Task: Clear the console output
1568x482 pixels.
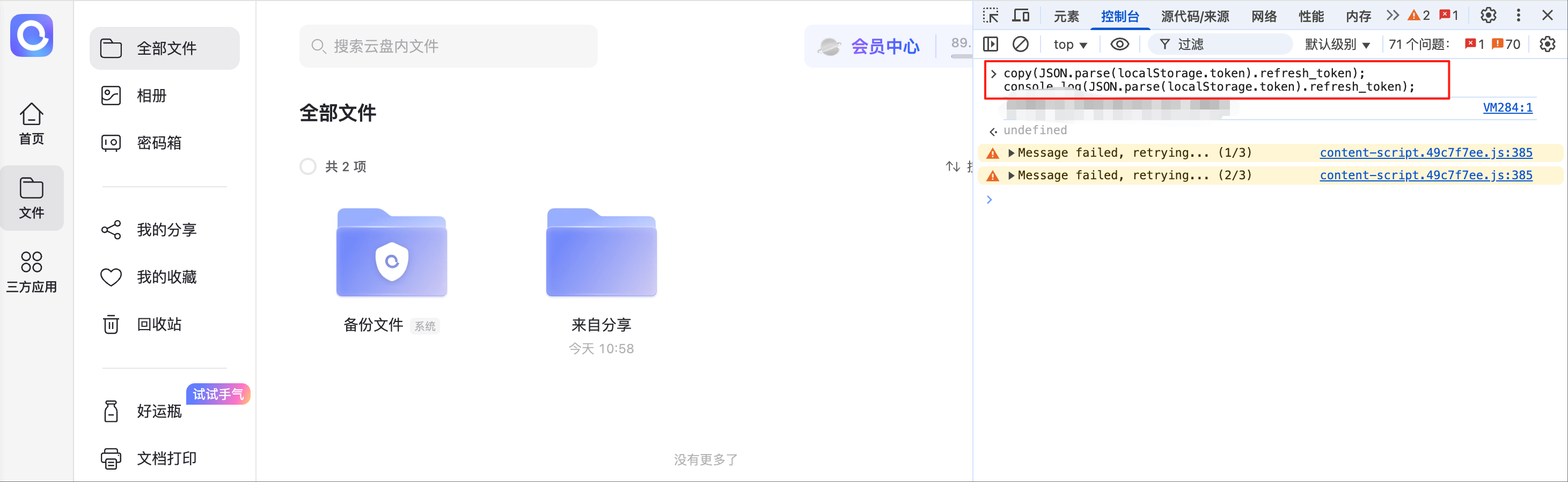Action: pos(1020,44)
